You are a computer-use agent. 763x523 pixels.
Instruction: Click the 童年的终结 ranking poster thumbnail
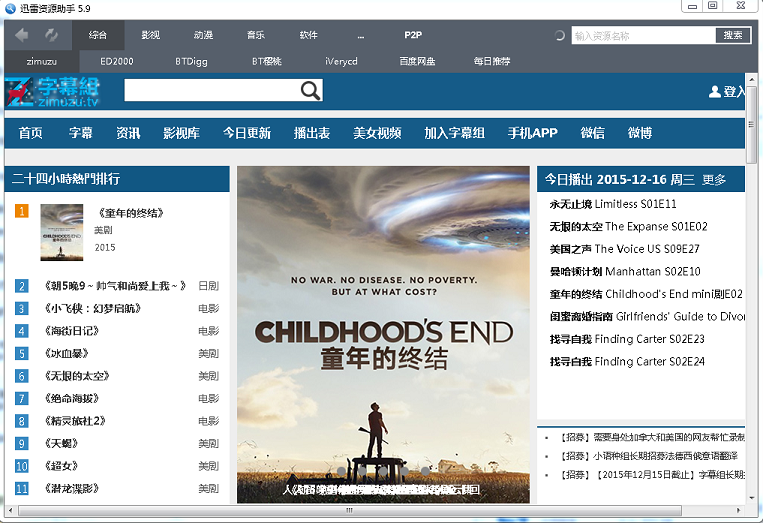tap(62, 232)
